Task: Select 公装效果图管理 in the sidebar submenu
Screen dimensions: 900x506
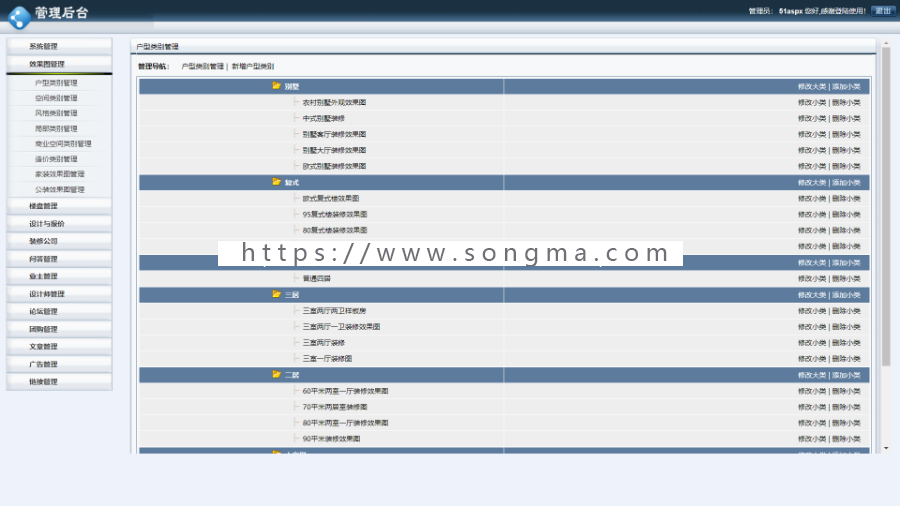Action: (60, 189)
